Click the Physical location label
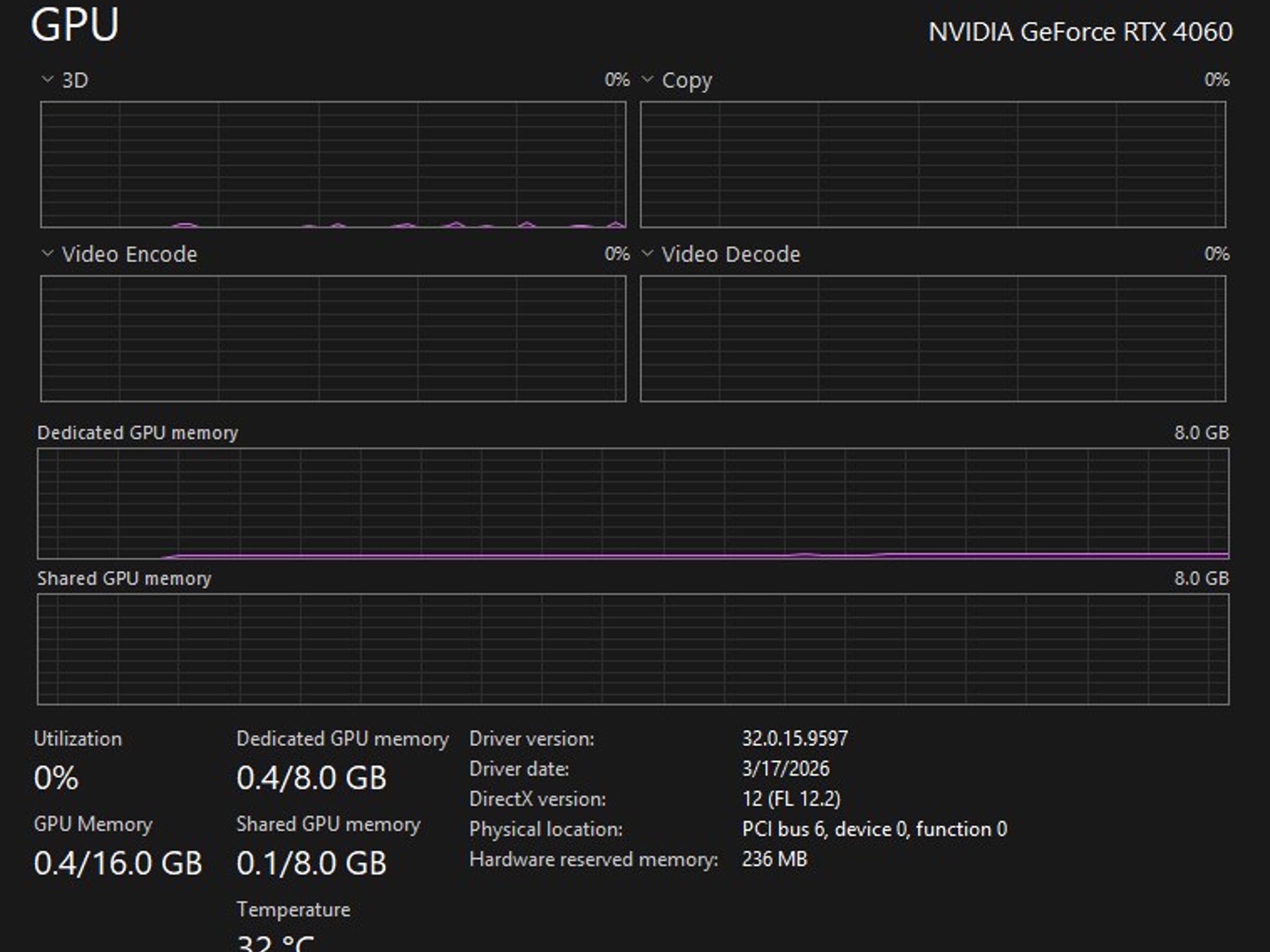The image size is (1270, 952). click(546, 829)
